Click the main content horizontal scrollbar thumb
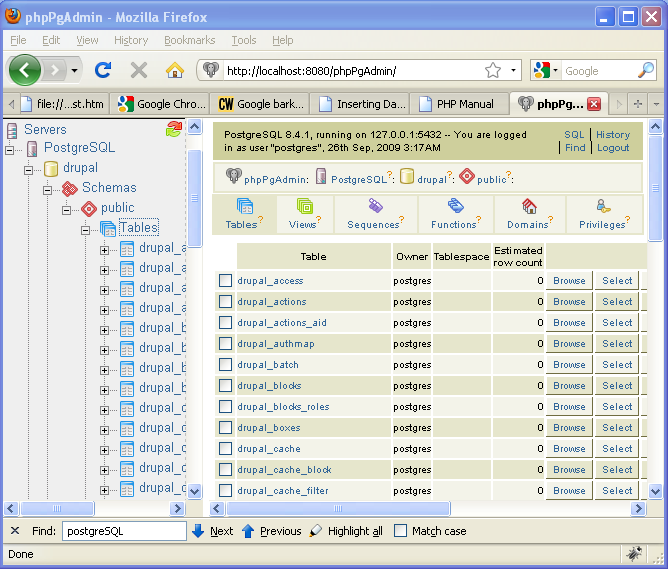Image resolution: width=668 pixels, height=569 pixels. coord(338,508)
